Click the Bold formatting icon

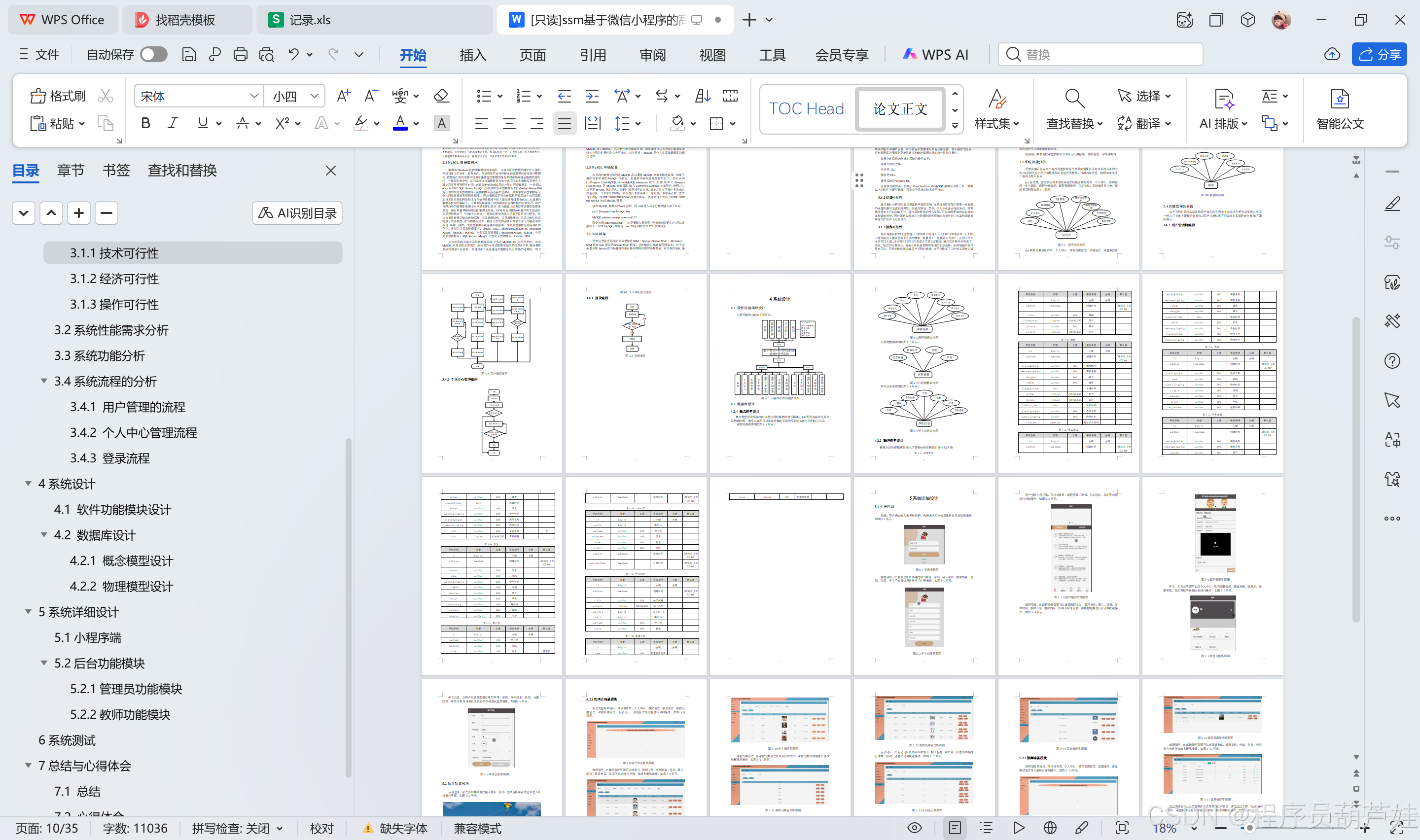click(145, 123)
